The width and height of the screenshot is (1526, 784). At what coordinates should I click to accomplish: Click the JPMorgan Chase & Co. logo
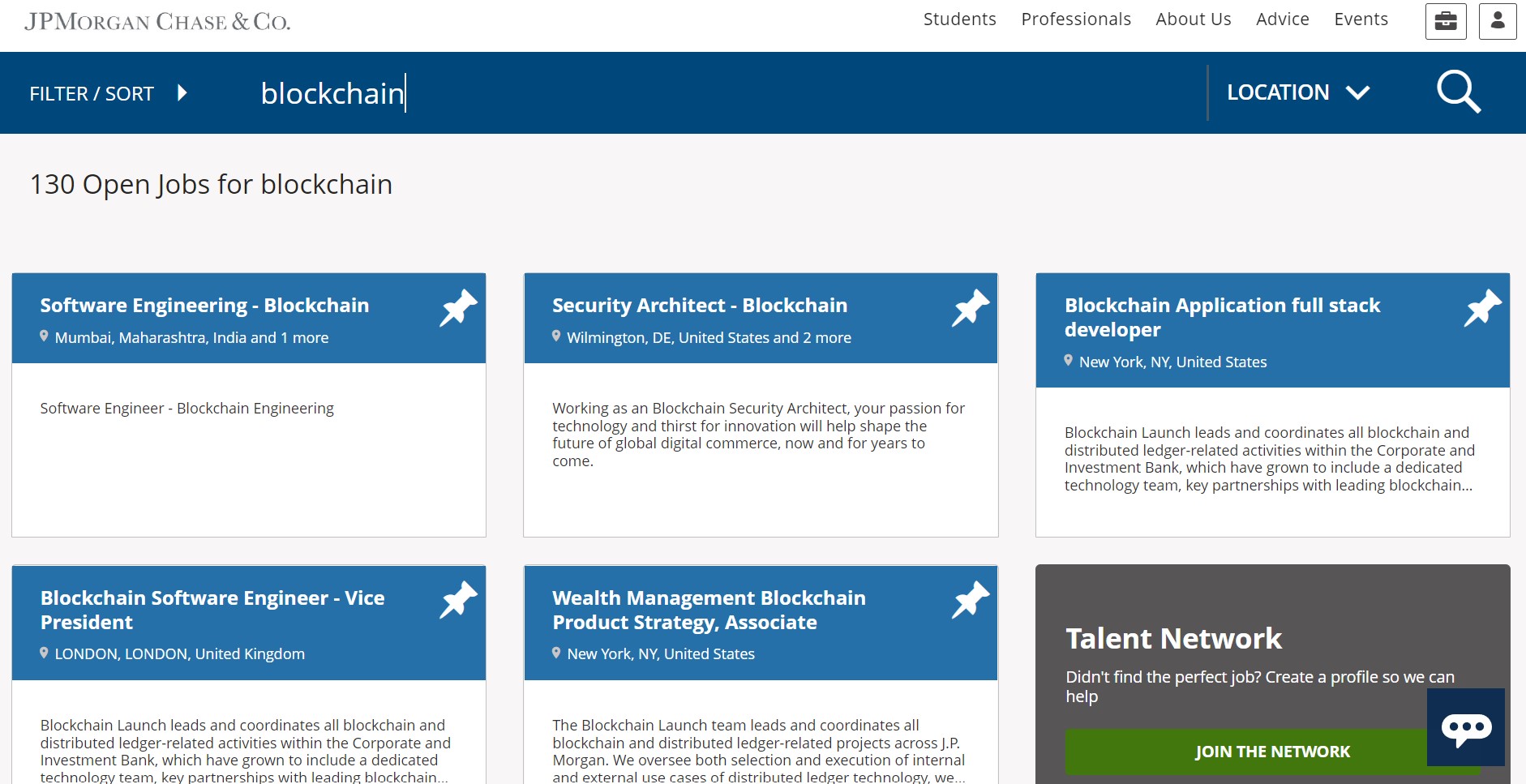point(159,20)
